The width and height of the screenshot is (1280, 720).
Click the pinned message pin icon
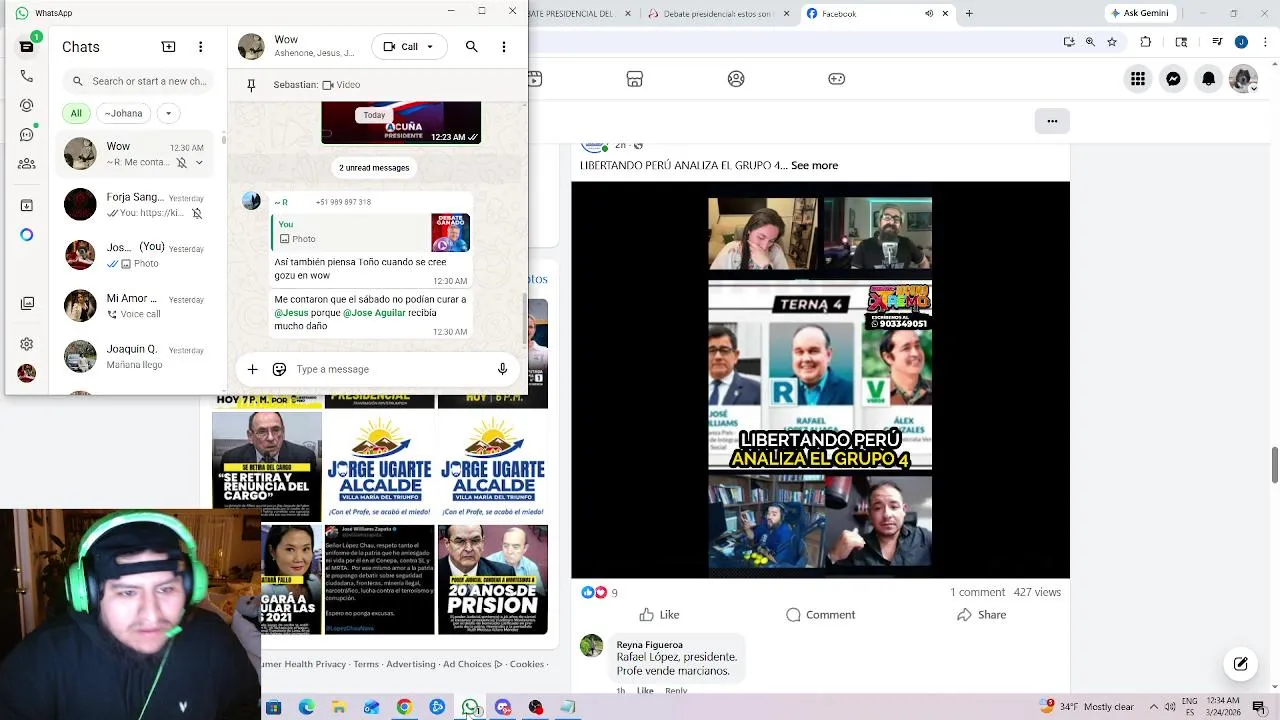(x=251, y=85)
